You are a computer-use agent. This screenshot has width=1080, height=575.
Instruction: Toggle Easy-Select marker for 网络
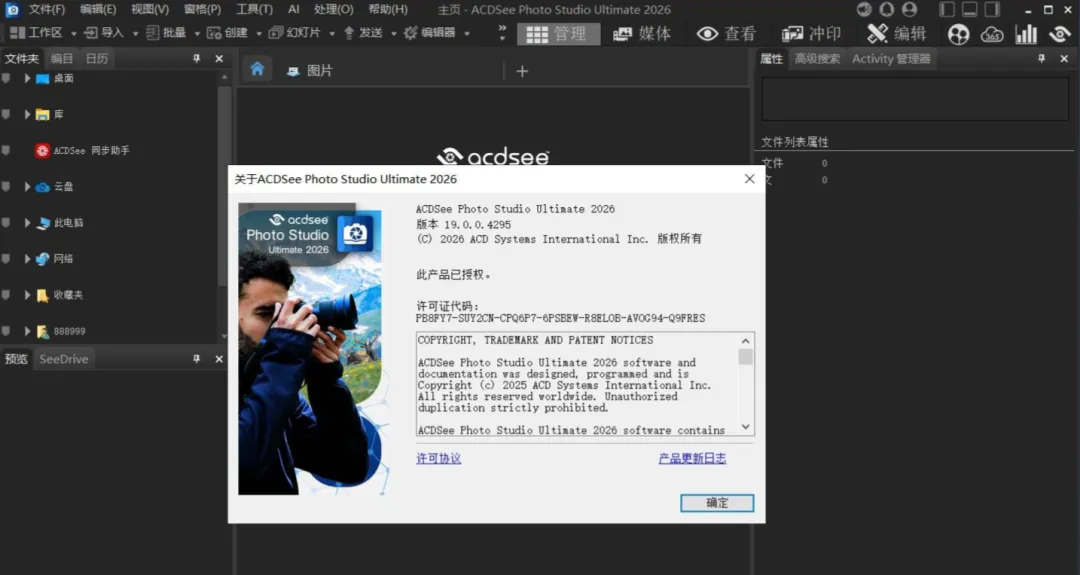click(6, 259)
